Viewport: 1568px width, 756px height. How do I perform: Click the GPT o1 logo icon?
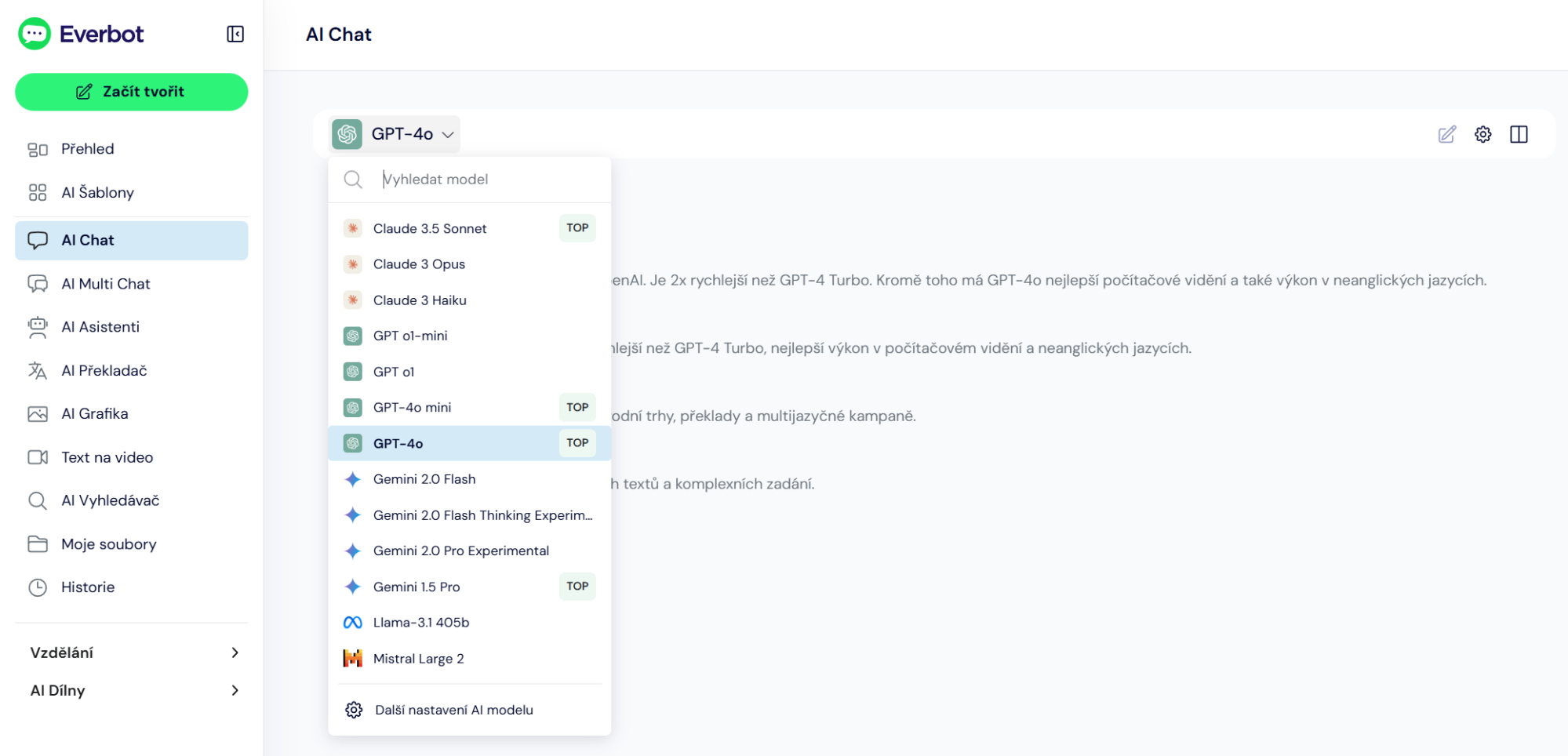pyautogui.click(x=353, y=372)
